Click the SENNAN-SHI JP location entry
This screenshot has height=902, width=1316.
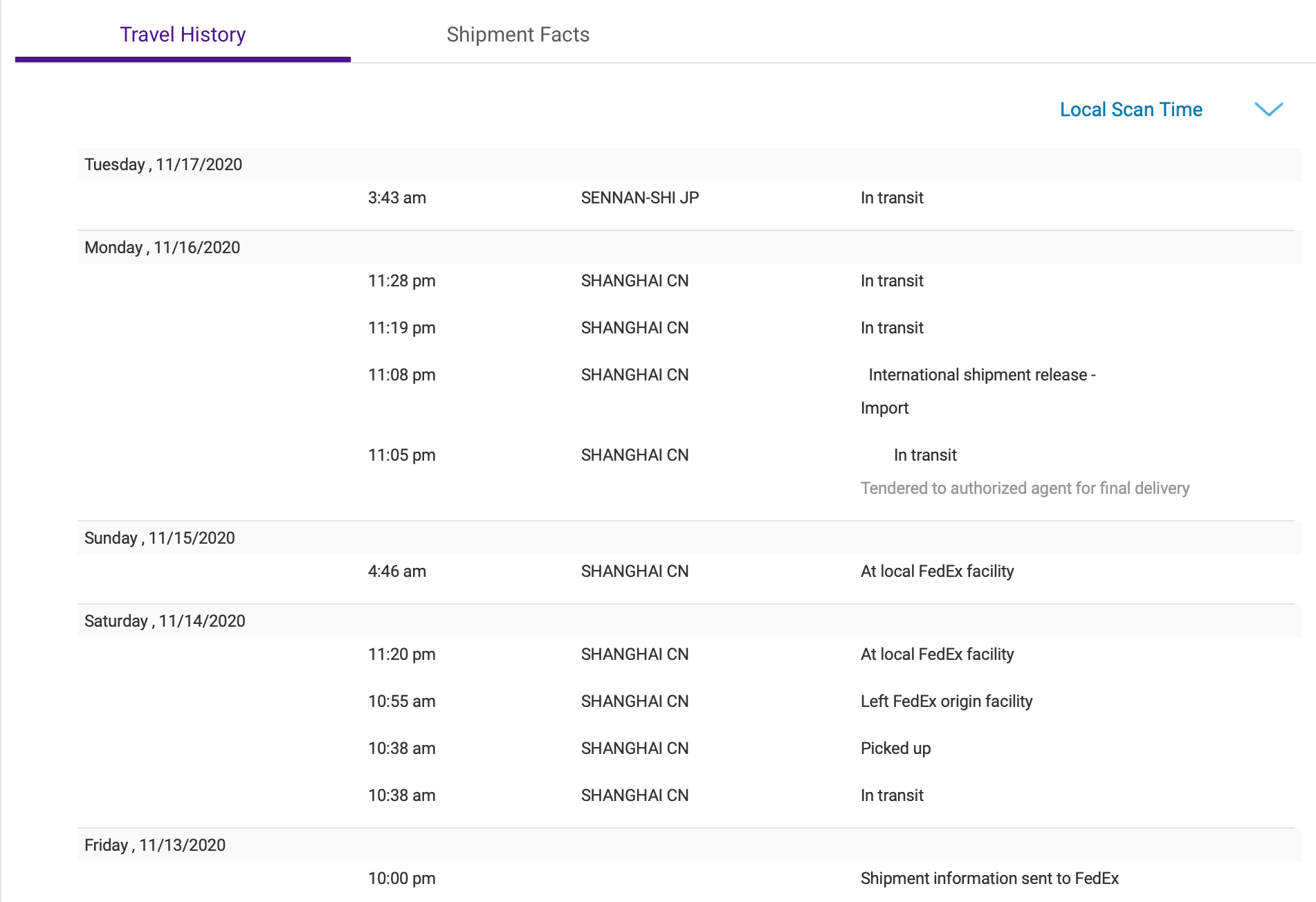[640, 198]
